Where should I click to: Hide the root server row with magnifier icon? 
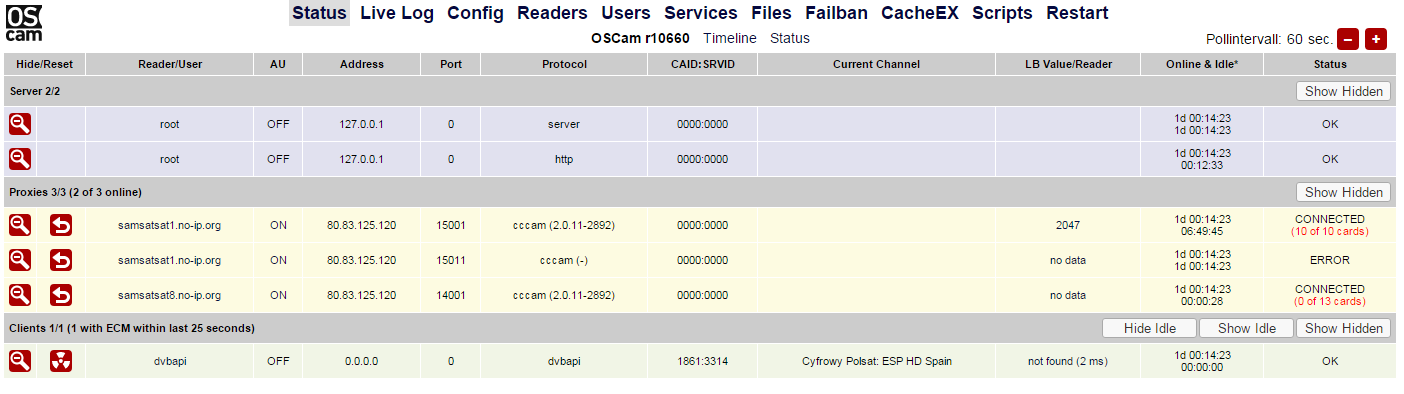(20, 124)
